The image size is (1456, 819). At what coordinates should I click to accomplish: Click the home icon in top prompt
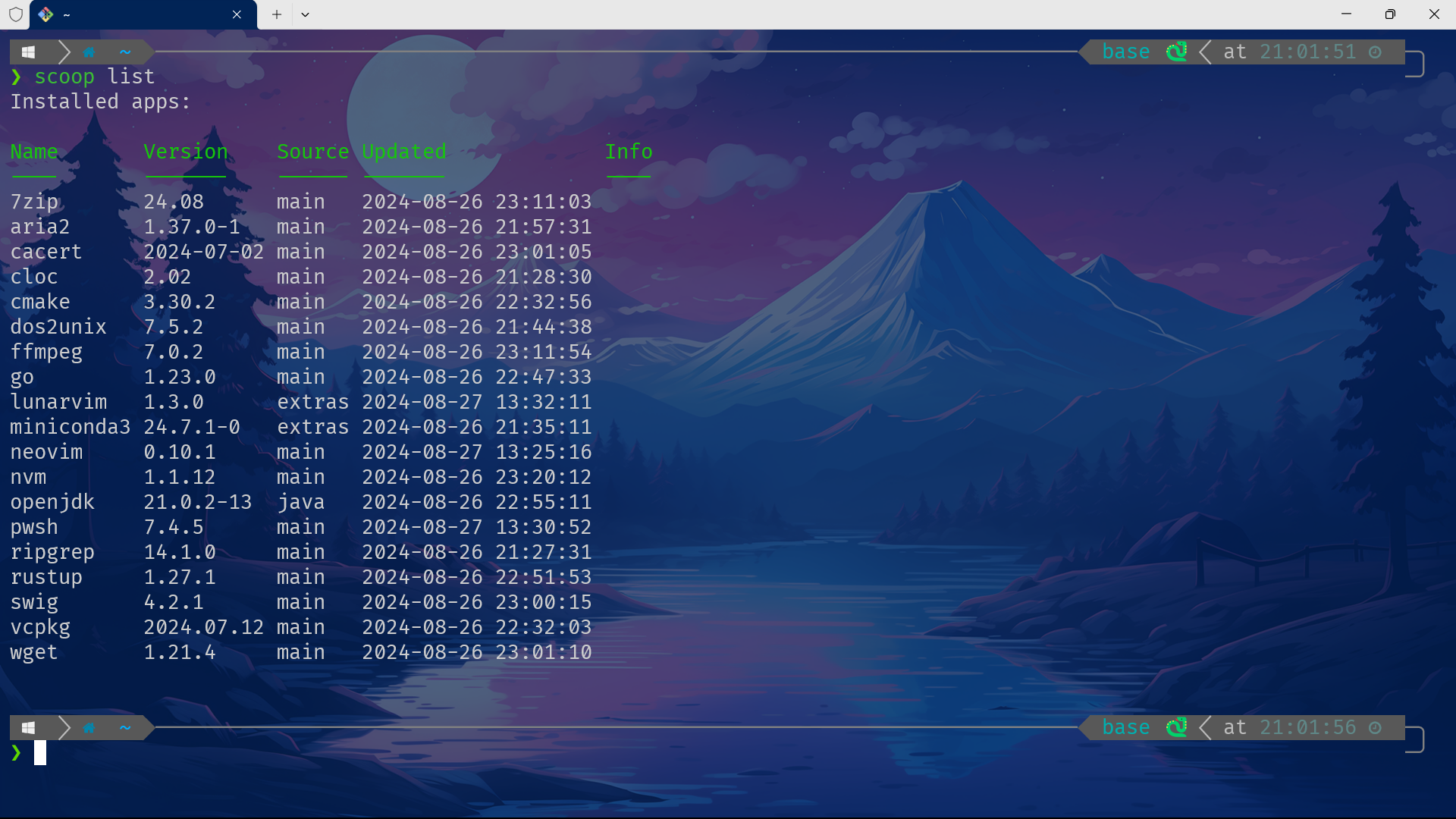pyautogui.click(x=89, y=52)
